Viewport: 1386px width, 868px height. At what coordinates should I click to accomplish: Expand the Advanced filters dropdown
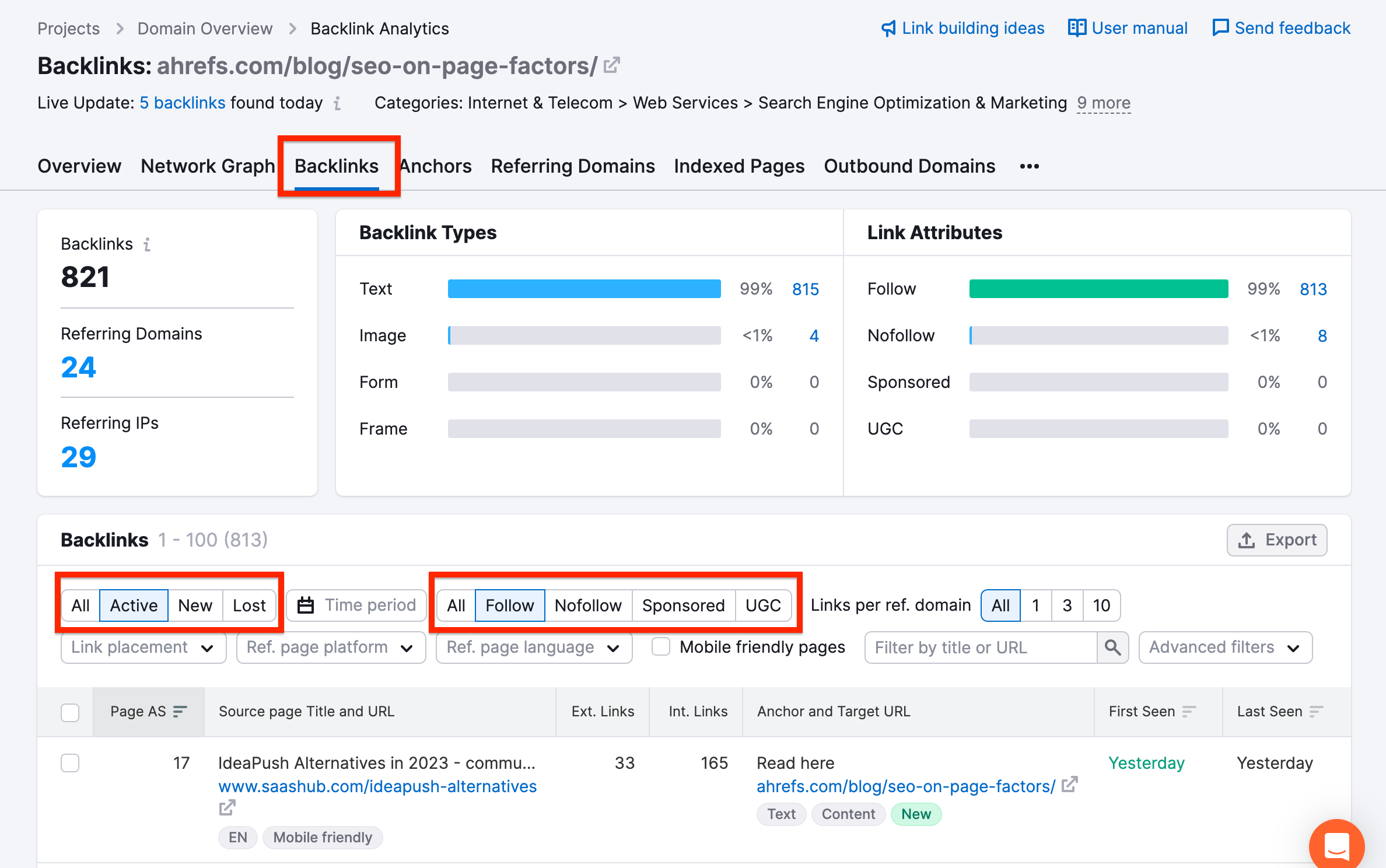[x=1225, y=647]
